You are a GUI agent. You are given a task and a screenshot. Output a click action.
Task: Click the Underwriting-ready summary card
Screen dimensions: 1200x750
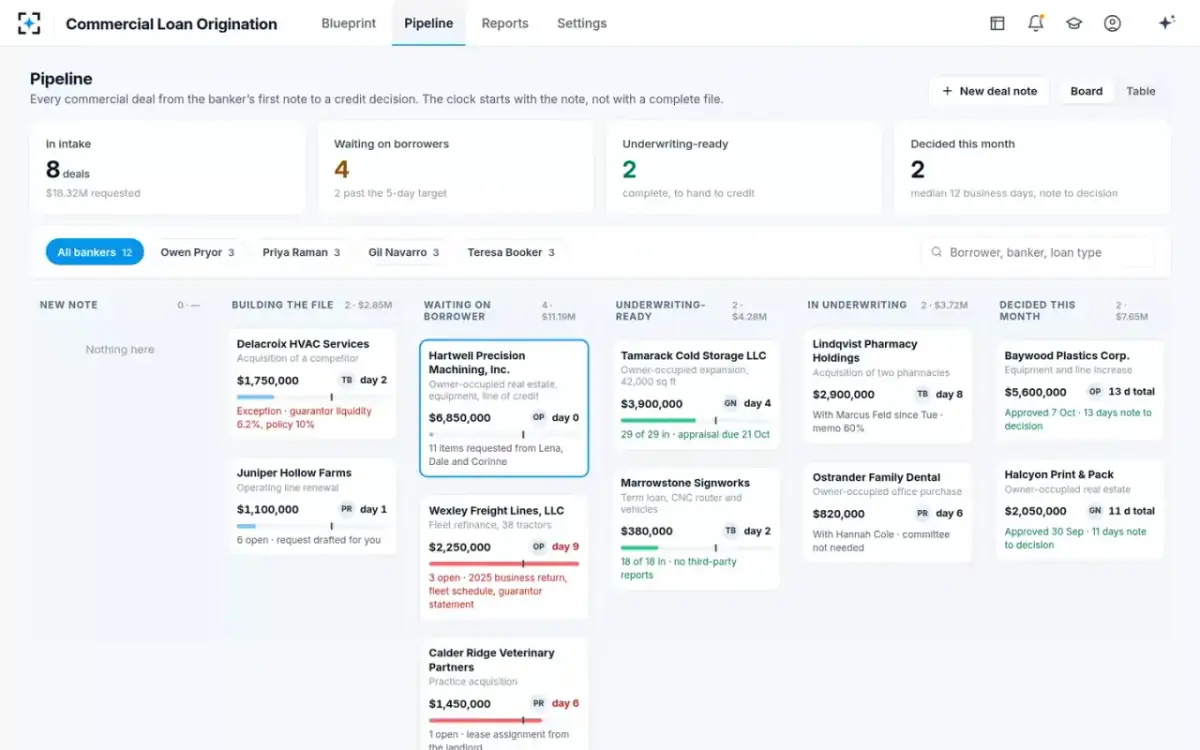[744, 168]
